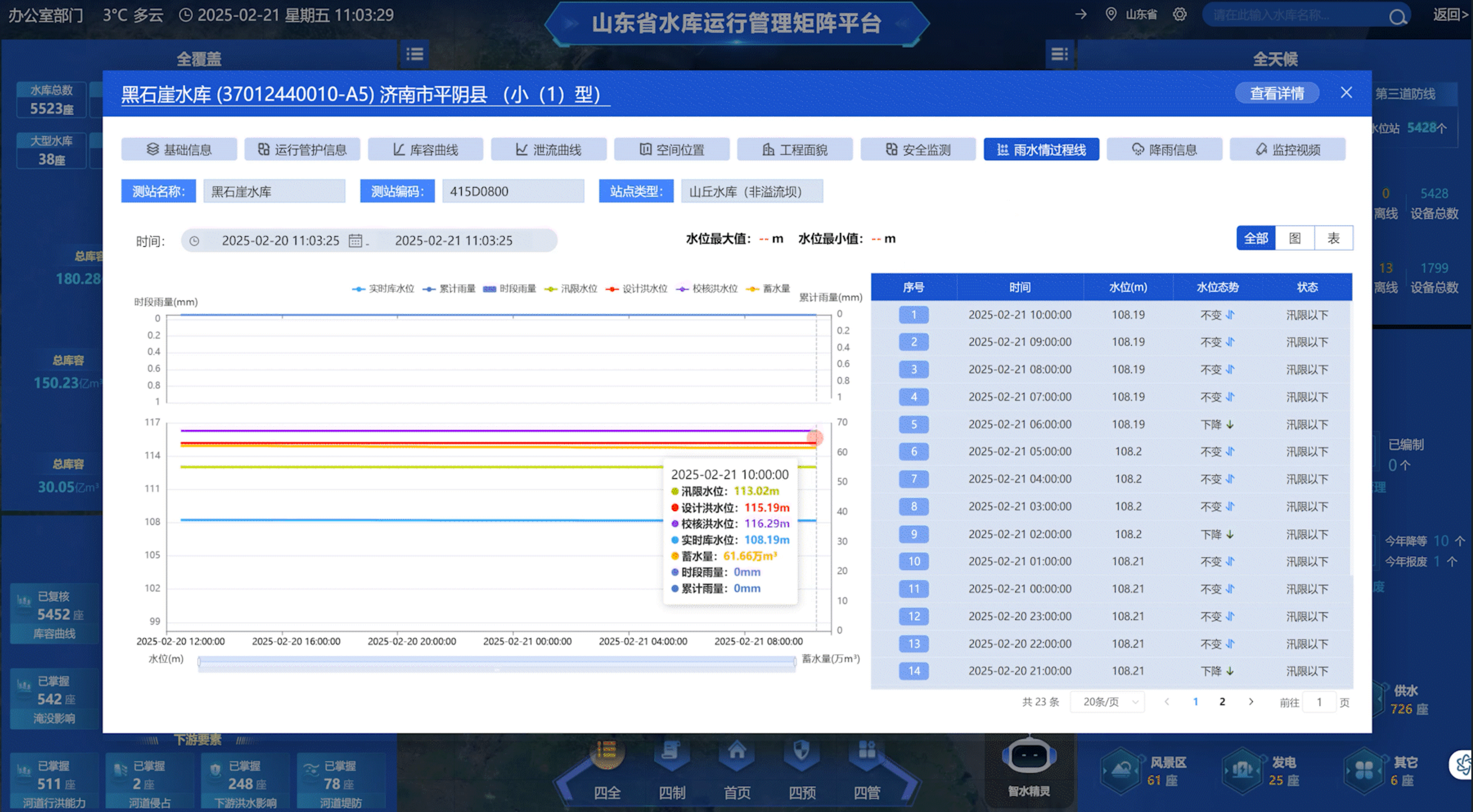Open the 库容曲线 tab
This screenshot has width=1473, height=812.
tap(425, 150)
